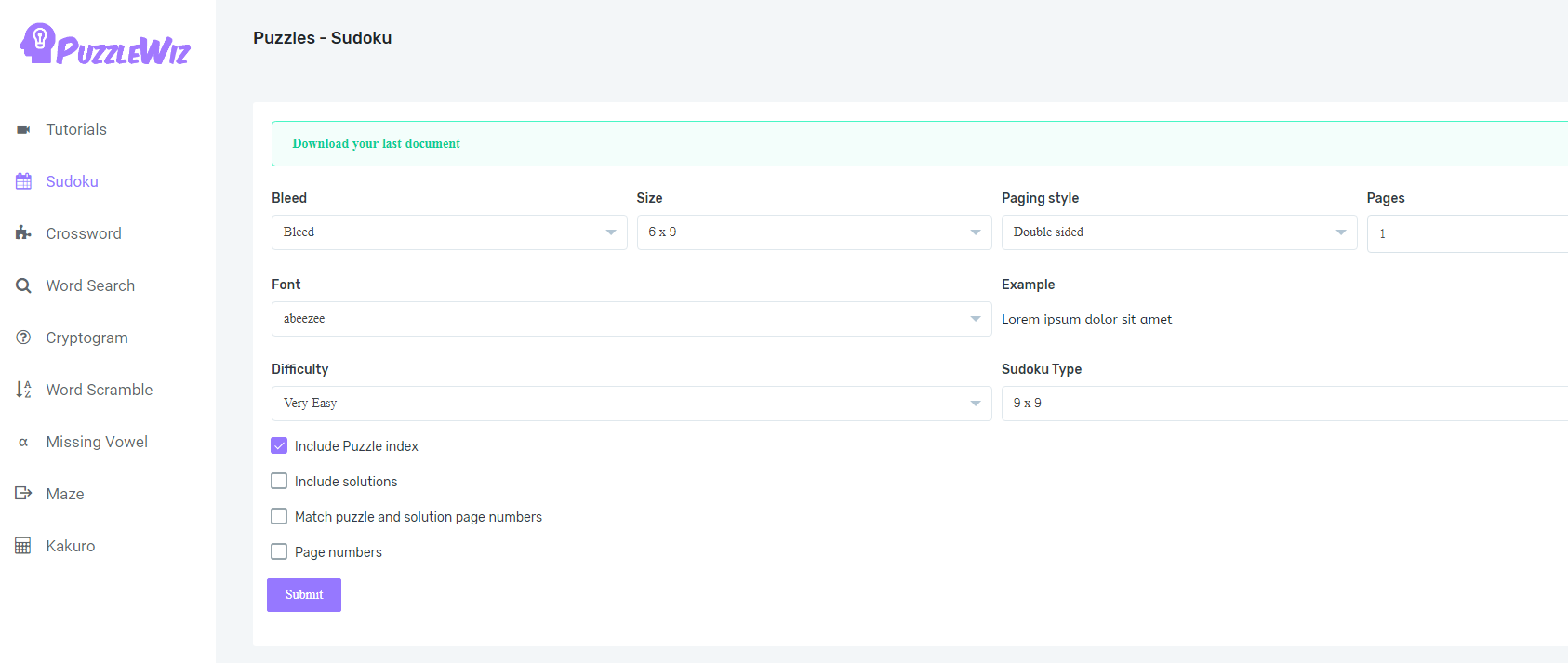
Task: Open the Font dropdown showing abeezee
Action: click(631, 319)
